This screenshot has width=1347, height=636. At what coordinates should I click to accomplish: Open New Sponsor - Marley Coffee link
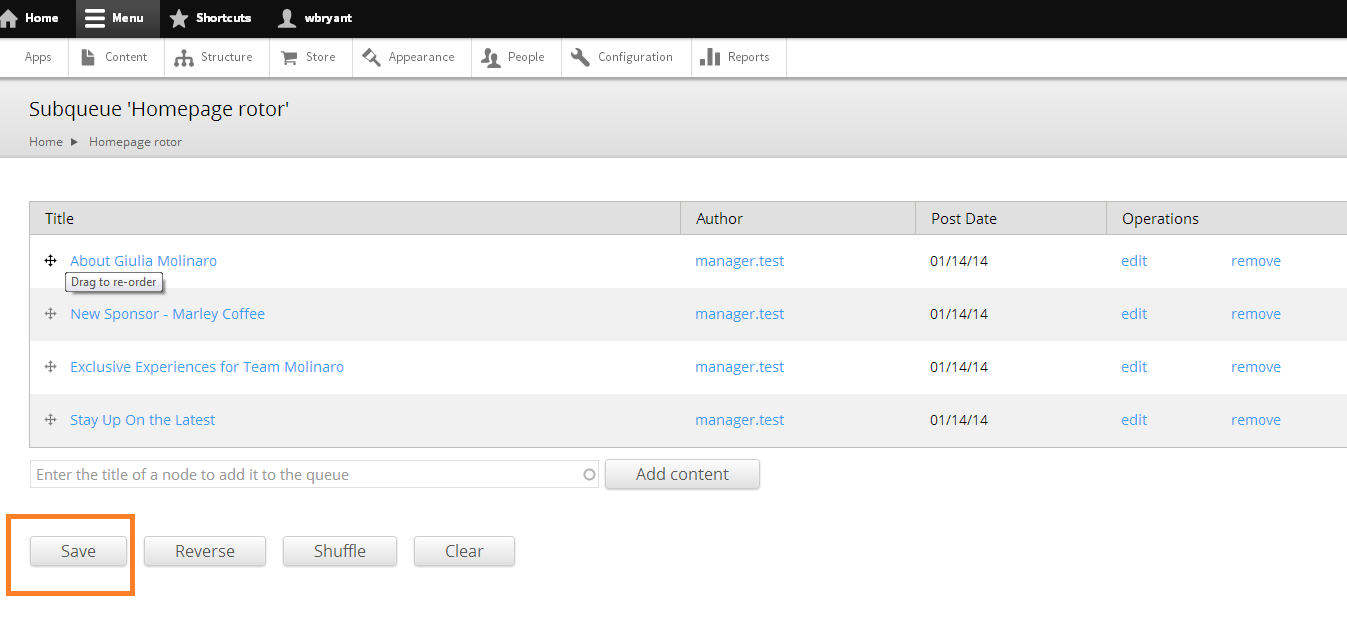(167, 314)
